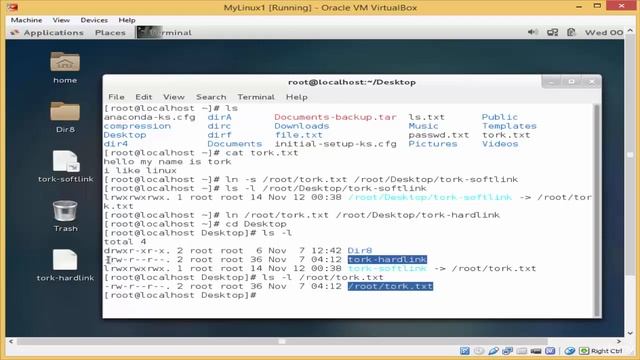Open the Places menu in GNOME panel

point(110,32)
